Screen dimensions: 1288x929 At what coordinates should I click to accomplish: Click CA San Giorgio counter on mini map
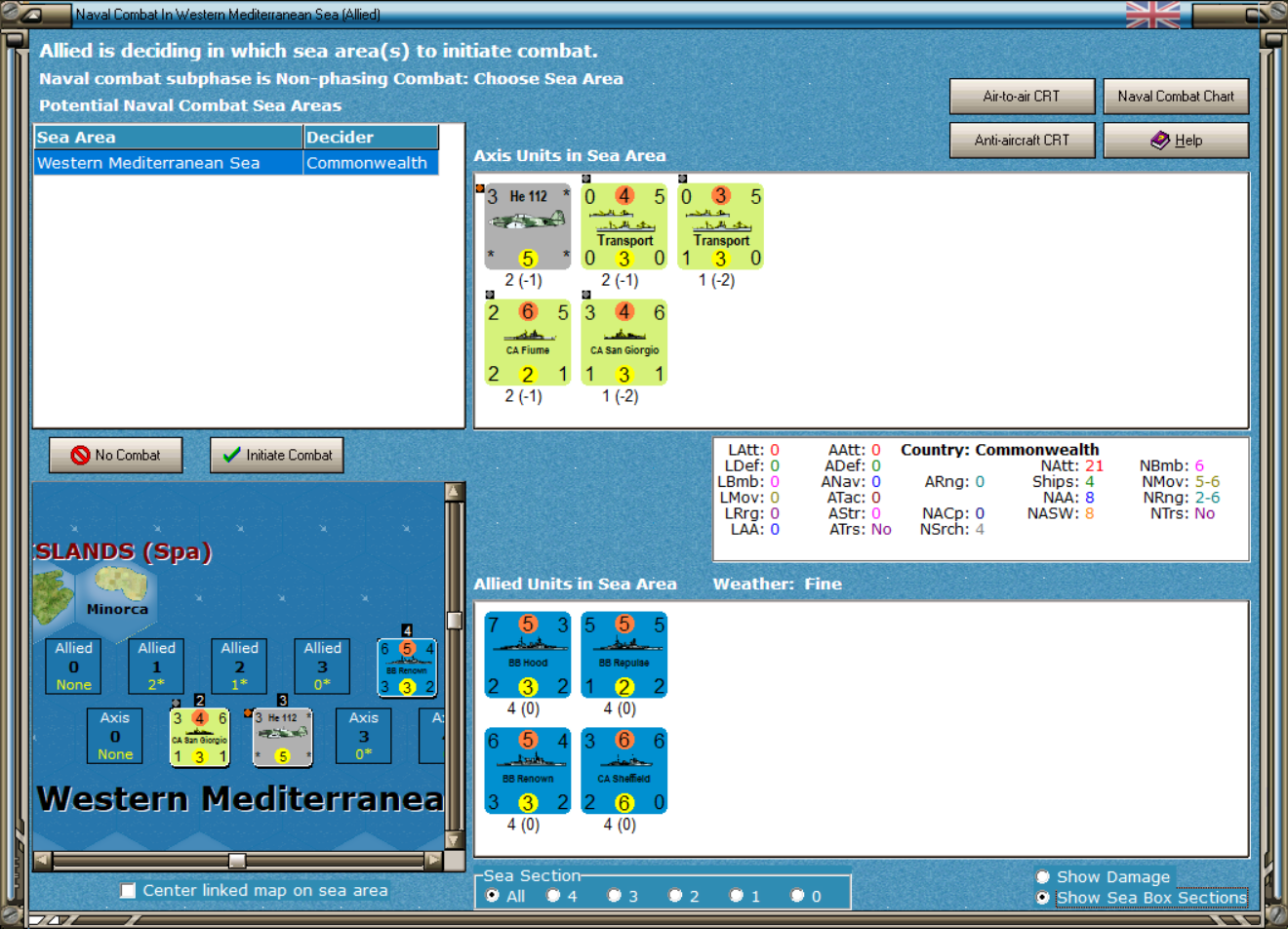(200, 737)
